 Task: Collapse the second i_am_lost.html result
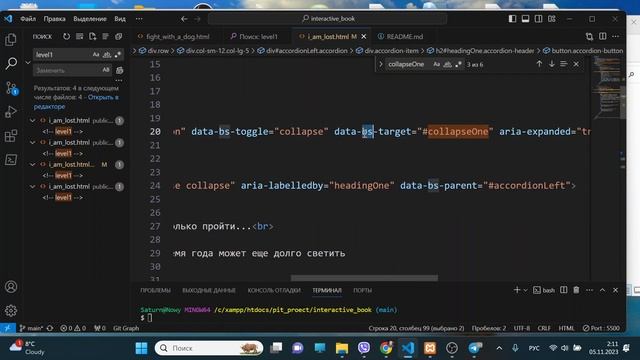coord(33,142)
